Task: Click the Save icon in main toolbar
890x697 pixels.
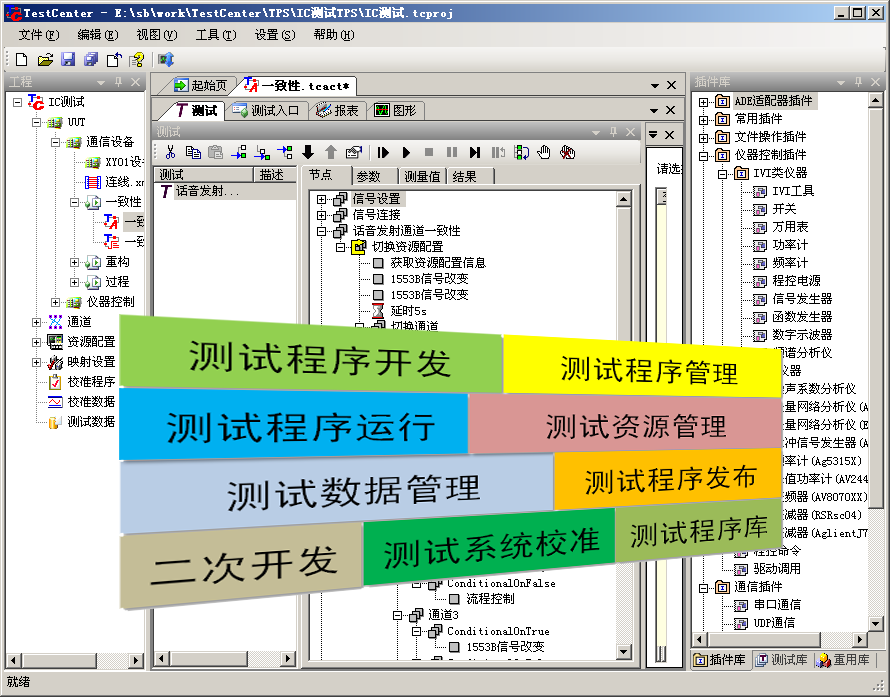Action: 68,60
